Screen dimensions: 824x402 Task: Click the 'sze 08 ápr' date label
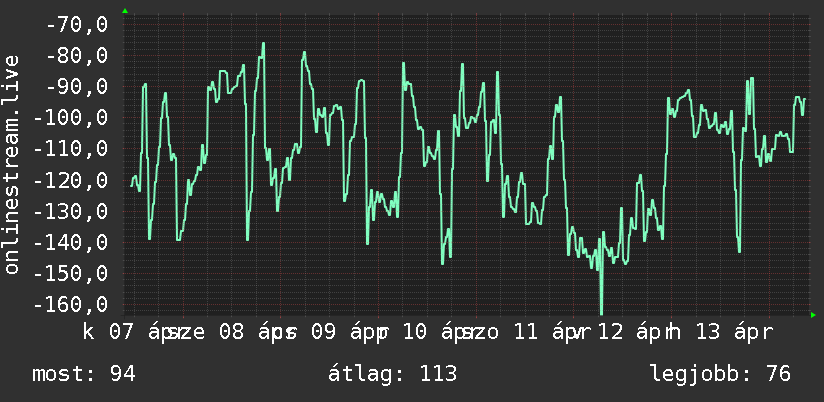[x=231, y=333]
